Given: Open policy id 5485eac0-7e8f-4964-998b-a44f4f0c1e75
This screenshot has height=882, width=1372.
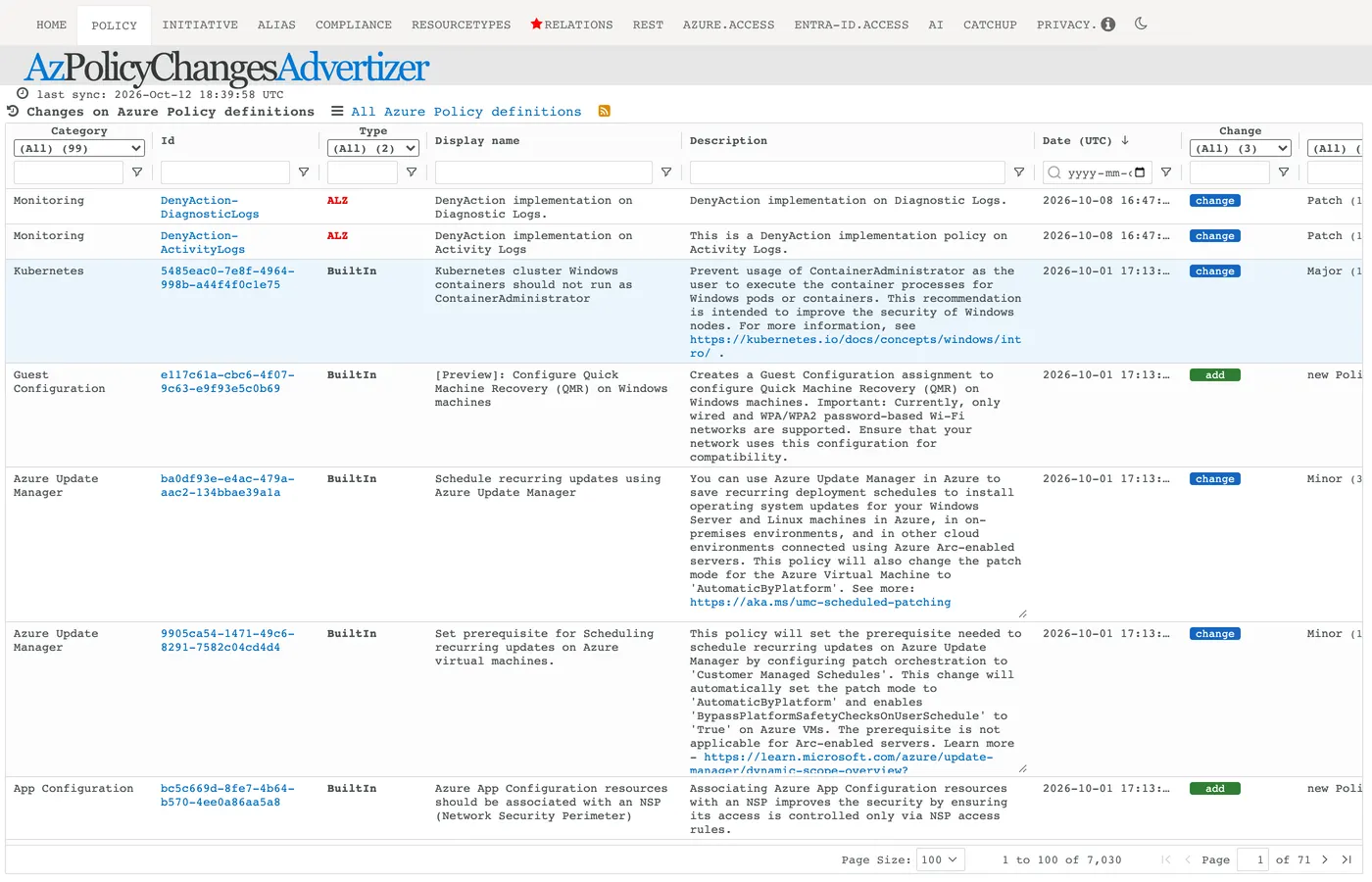Looking at the screenshot, I should coord(227,277).
